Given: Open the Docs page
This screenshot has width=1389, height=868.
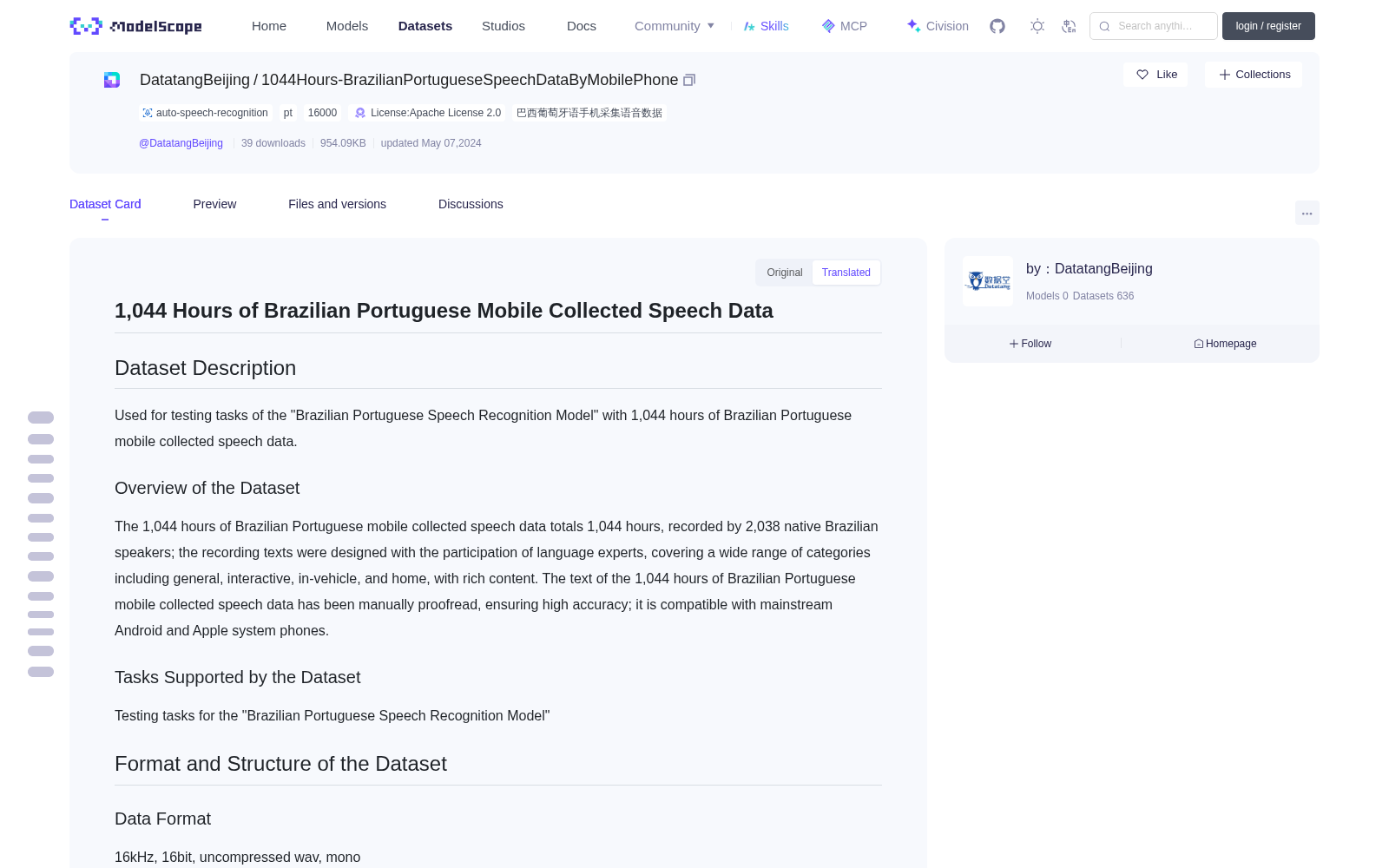Looking at the screenshot, I should pos(582,26).
